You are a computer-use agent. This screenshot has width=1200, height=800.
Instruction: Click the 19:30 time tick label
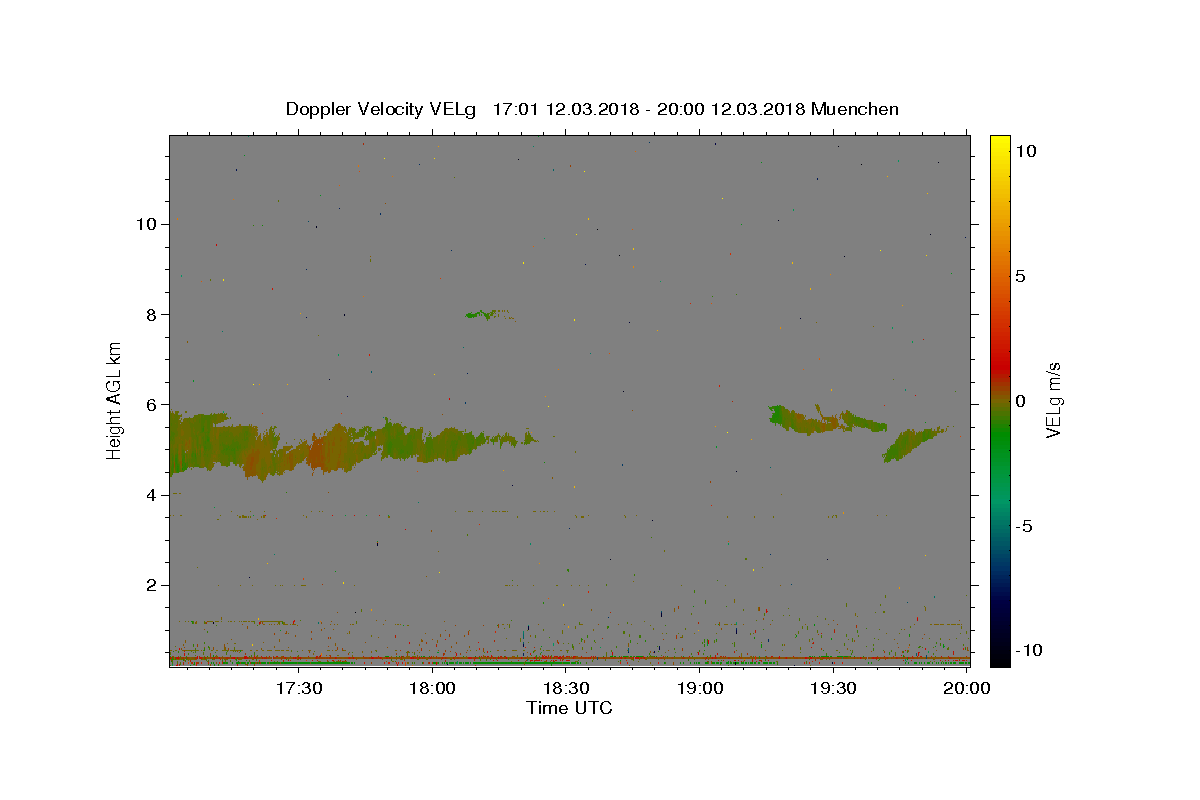tap(833, 689)
